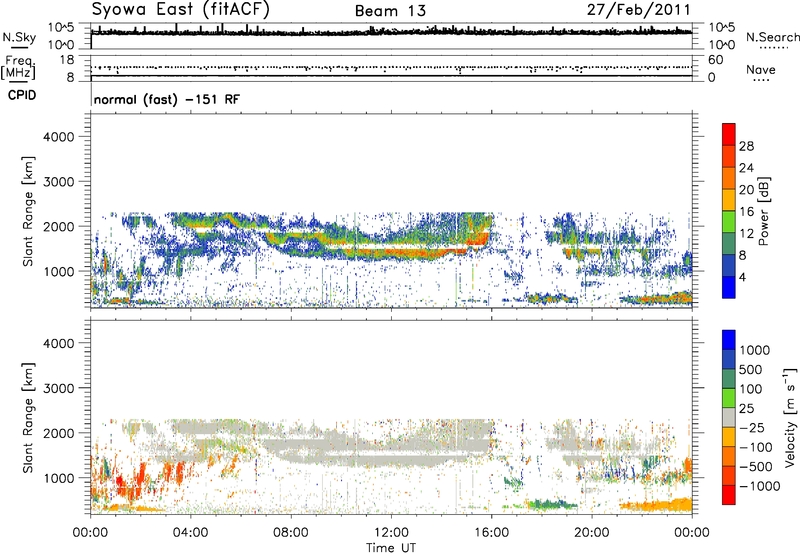Click the '12:00' time axis tick label
Screen dimensions: 800x554
[x=391, y=533]
